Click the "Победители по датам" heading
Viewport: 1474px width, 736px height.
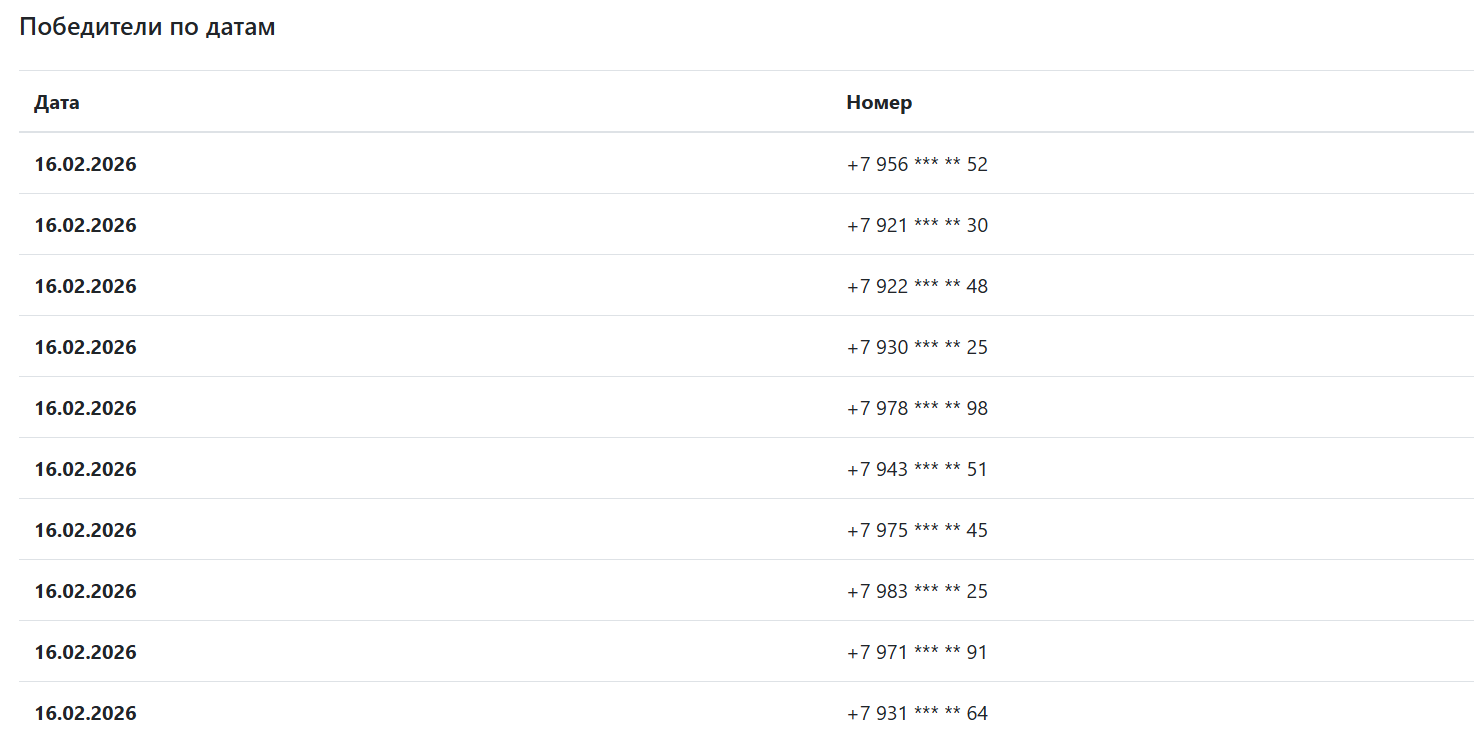pos(147,27)
